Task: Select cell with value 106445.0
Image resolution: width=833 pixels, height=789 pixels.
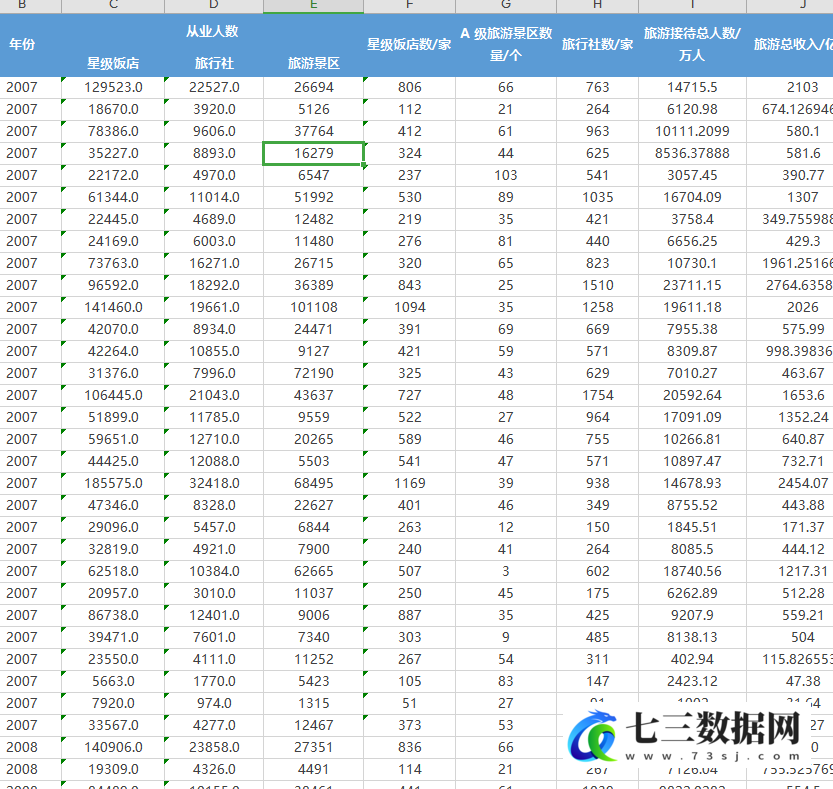Action: click(113, 395)
